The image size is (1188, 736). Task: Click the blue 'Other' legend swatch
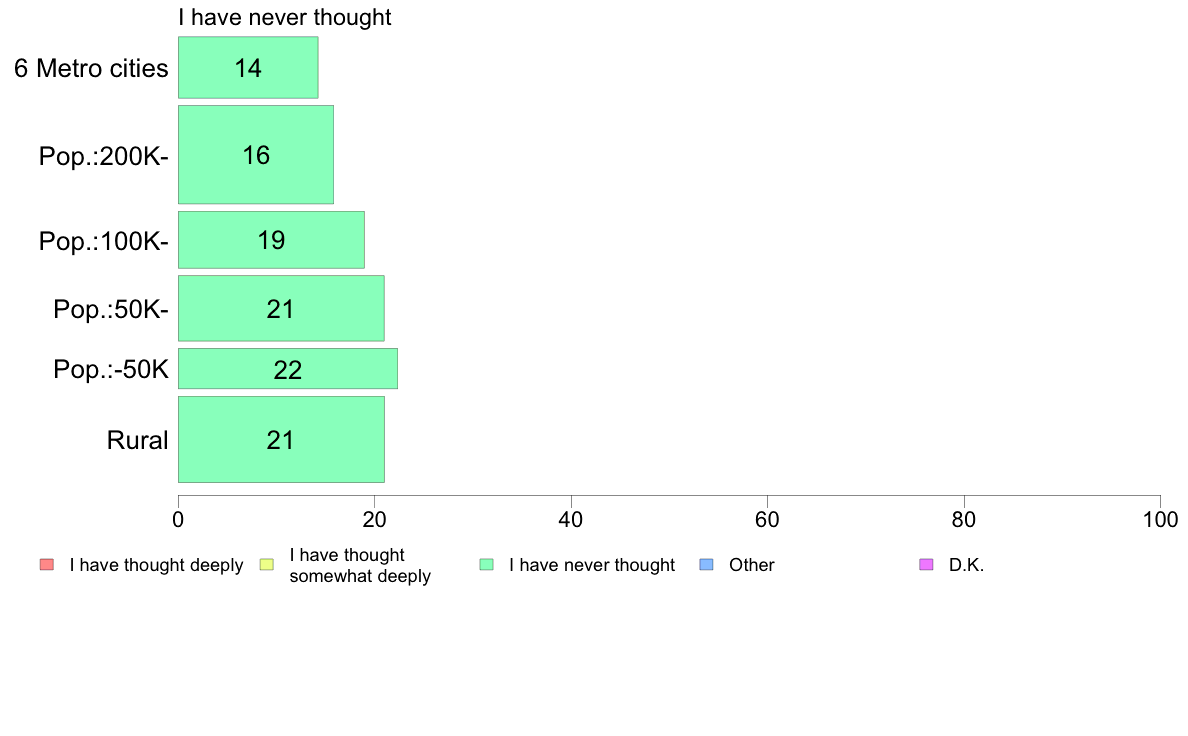pyautogui.click(x=706, y=565)
